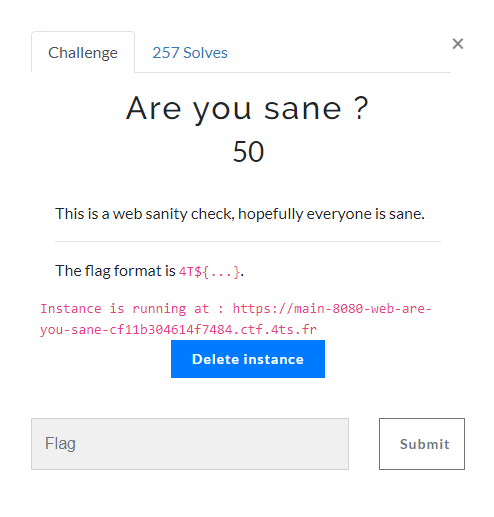This screenshot has height=517, width=494.
Task: Click the word 'hopefully' in the description
Action: (x=270, y=214)
